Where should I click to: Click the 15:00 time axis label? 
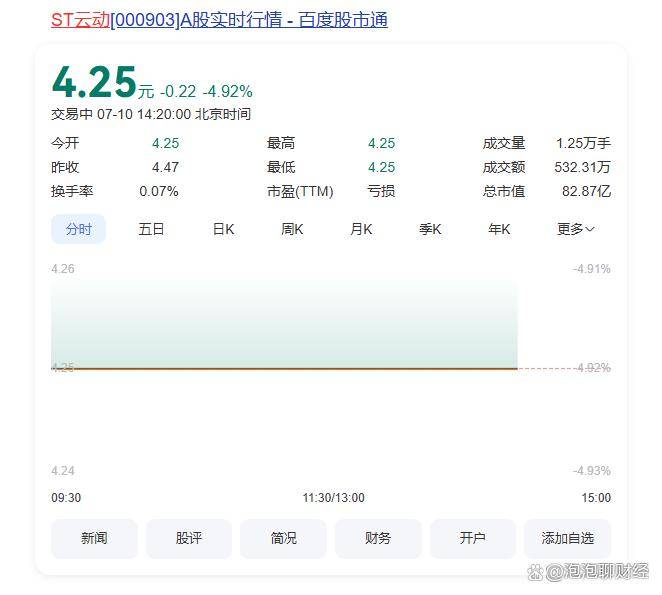596,497
